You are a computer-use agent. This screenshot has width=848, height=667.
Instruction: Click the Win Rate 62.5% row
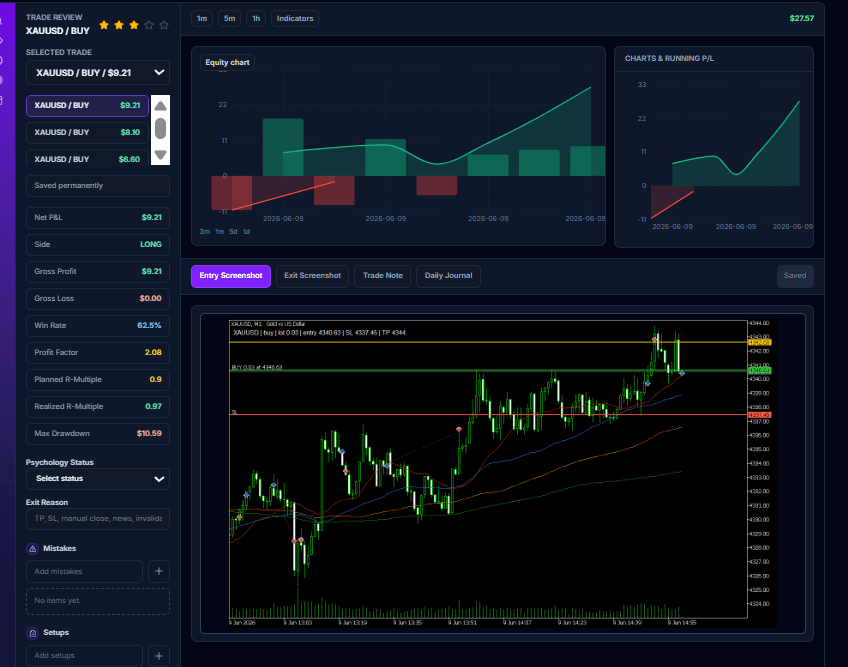(98, 326)
